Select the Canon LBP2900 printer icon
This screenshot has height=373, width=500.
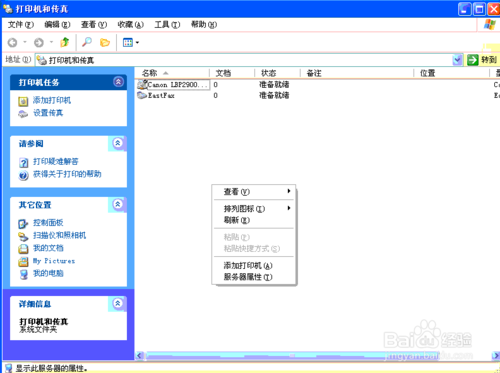[142, 84]
